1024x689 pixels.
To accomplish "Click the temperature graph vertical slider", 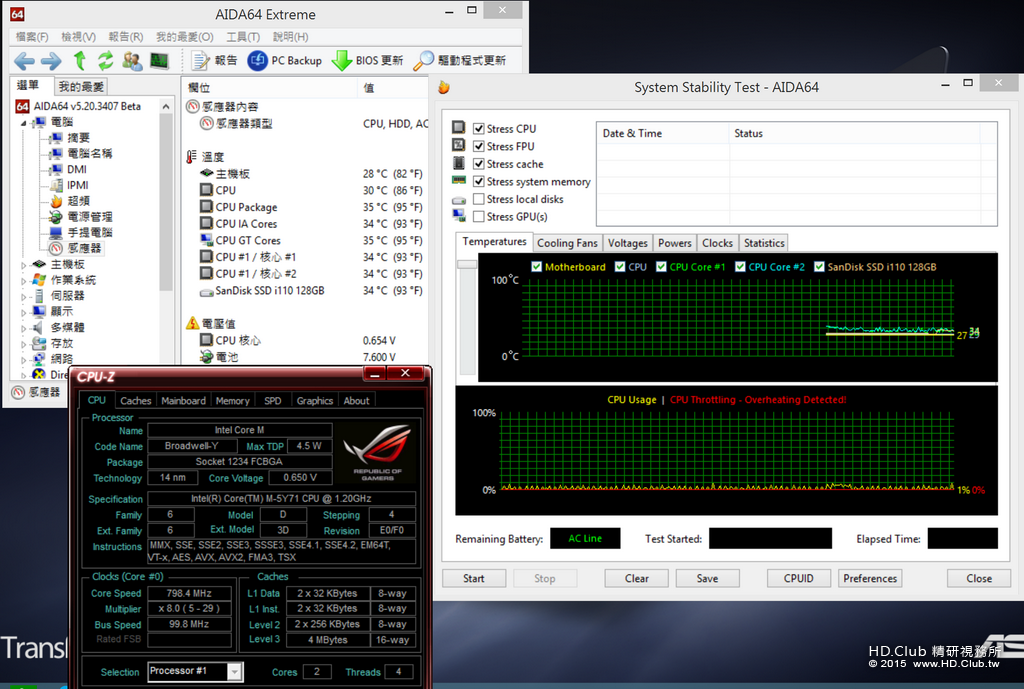I will click(x=467, y=264).
